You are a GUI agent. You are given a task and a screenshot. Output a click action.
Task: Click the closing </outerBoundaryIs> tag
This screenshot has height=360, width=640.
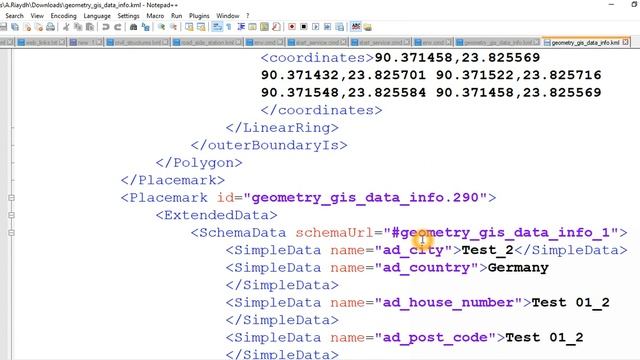(x=269, y=145)
